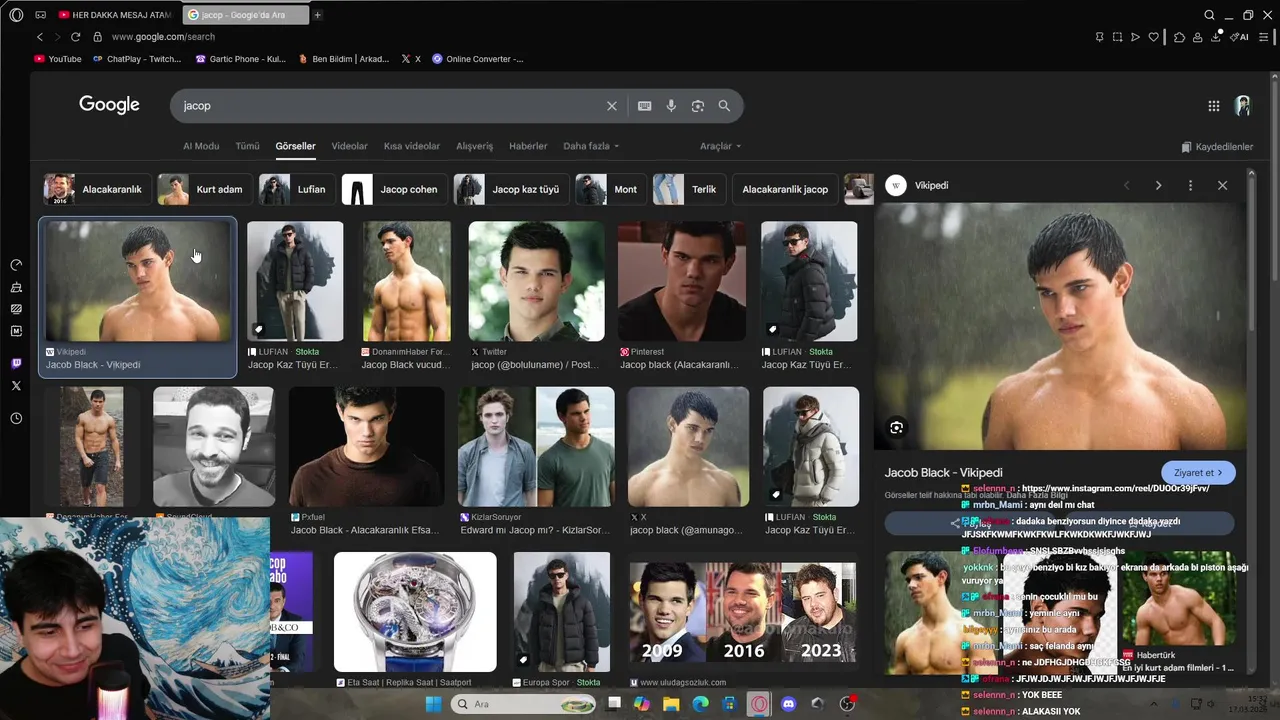Add page to bookmarks heart icon
The image size is (1280, 720).
tap(1153, 37)
